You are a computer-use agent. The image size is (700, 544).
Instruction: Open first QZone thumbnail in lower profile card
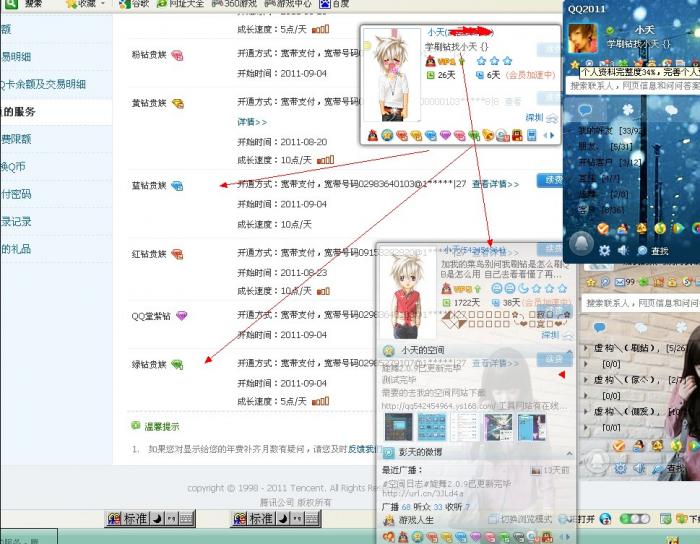tap(399, 427)
